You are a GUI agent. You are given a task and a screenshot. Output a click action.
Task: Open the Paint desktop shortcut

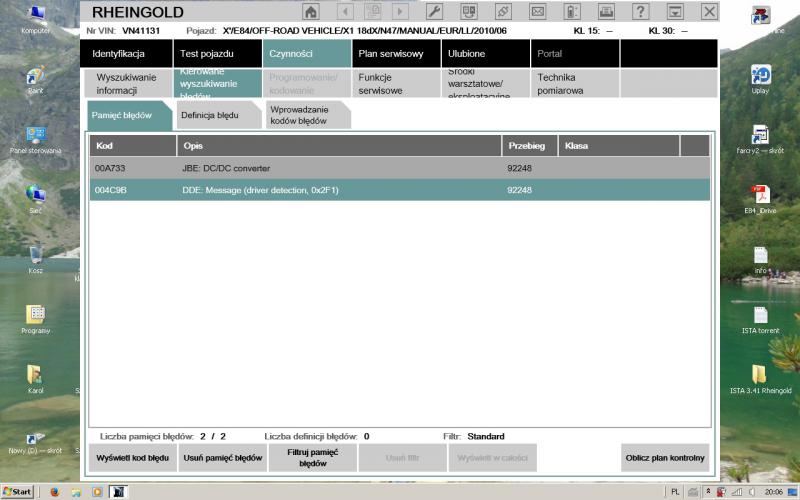[x=36, y=80]
